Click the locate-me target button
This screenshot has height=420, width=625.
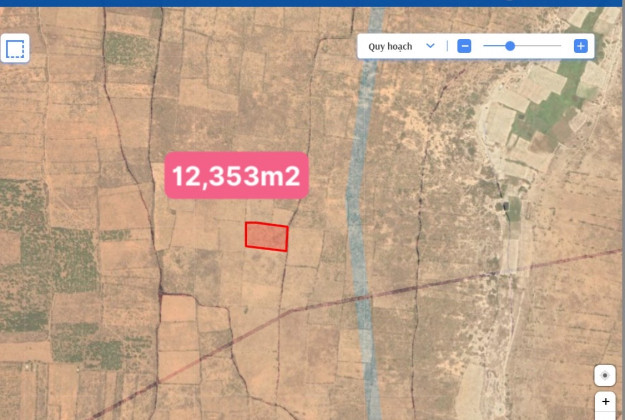(605, 375)
